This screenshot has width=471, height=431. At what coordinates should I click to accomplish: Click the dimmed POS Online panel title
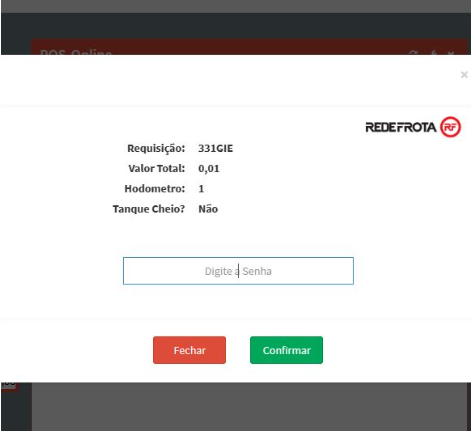tap(76, 52)
